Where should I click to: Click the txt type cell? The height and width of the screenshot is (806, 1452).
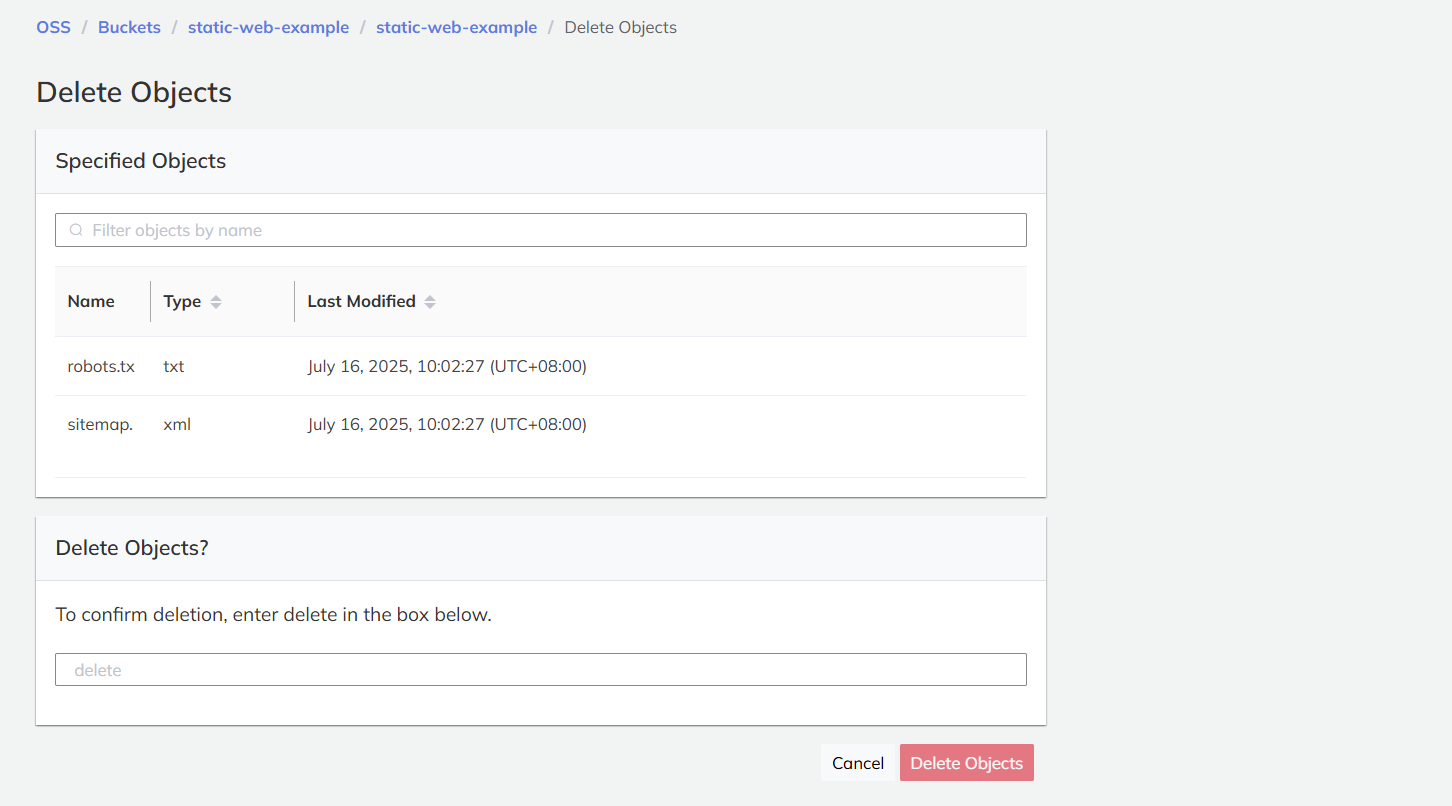(x=174, y=367)
